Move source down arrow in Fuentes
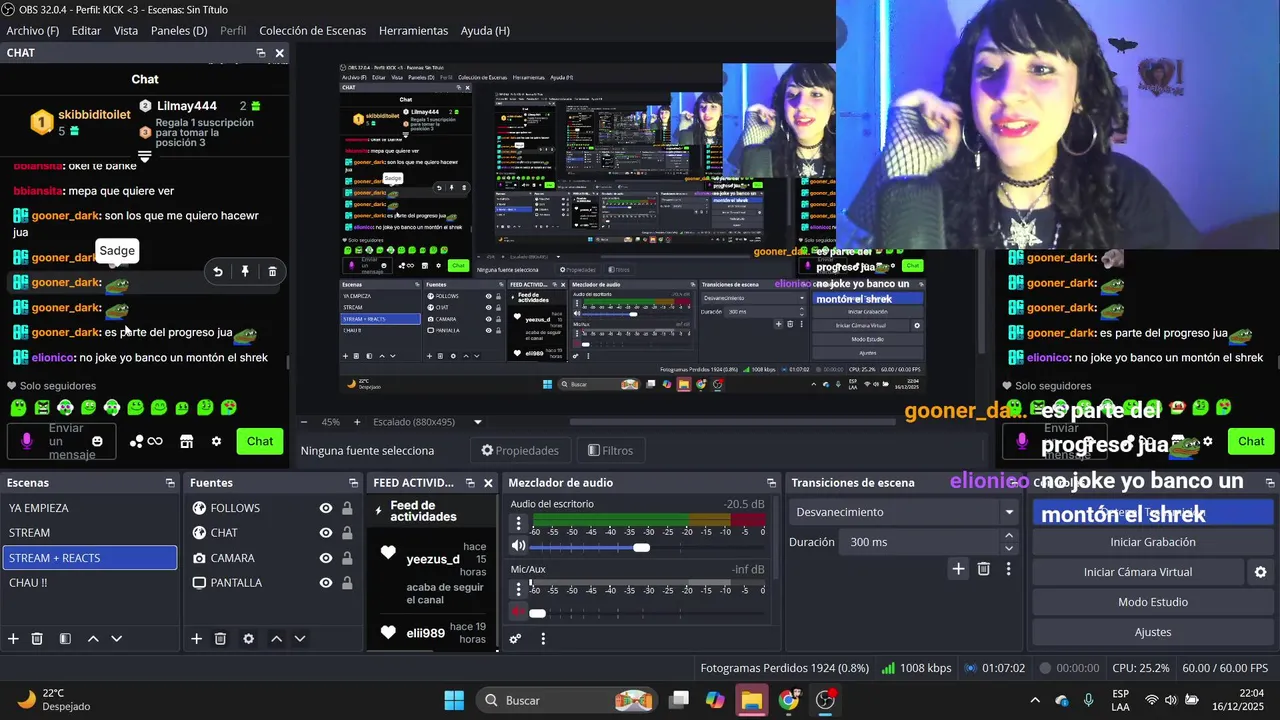1280x720 pixels. [x=299, y=639]
